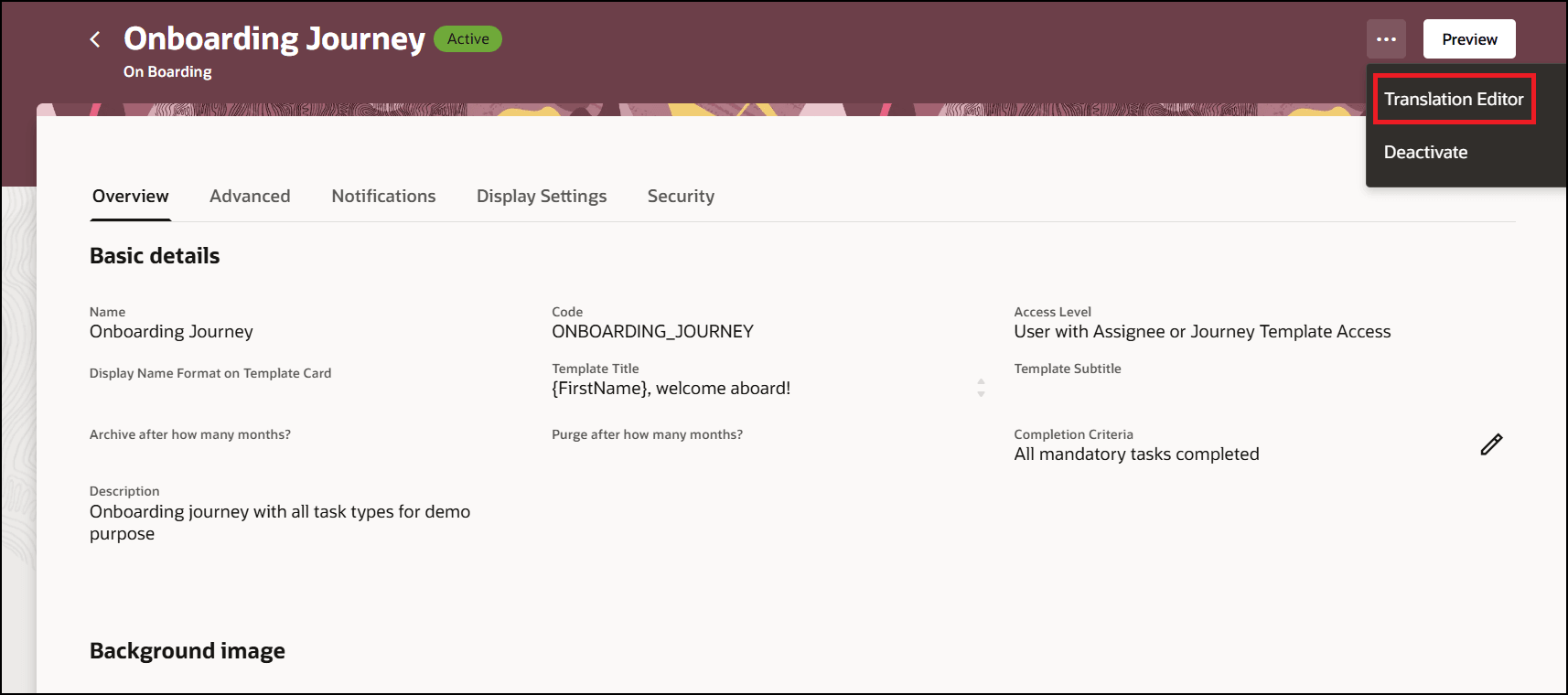Click the Template Title stepper arrows

tap(981, 388)
